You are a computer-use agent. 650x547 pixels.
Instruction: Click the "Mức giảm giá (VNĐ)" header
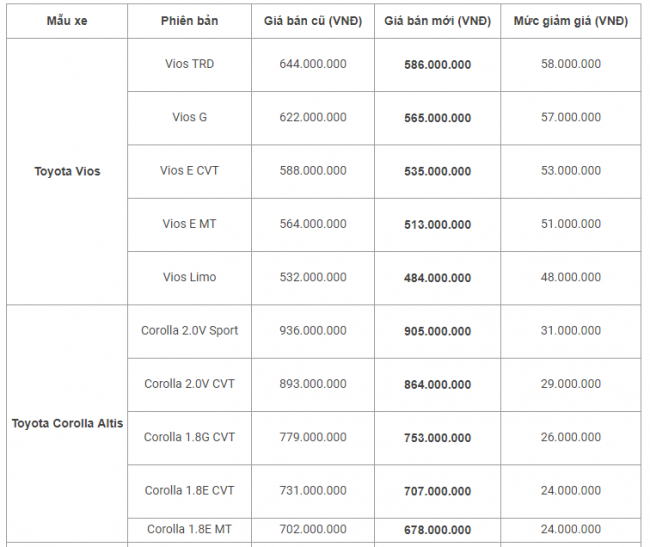pos(570,21)
